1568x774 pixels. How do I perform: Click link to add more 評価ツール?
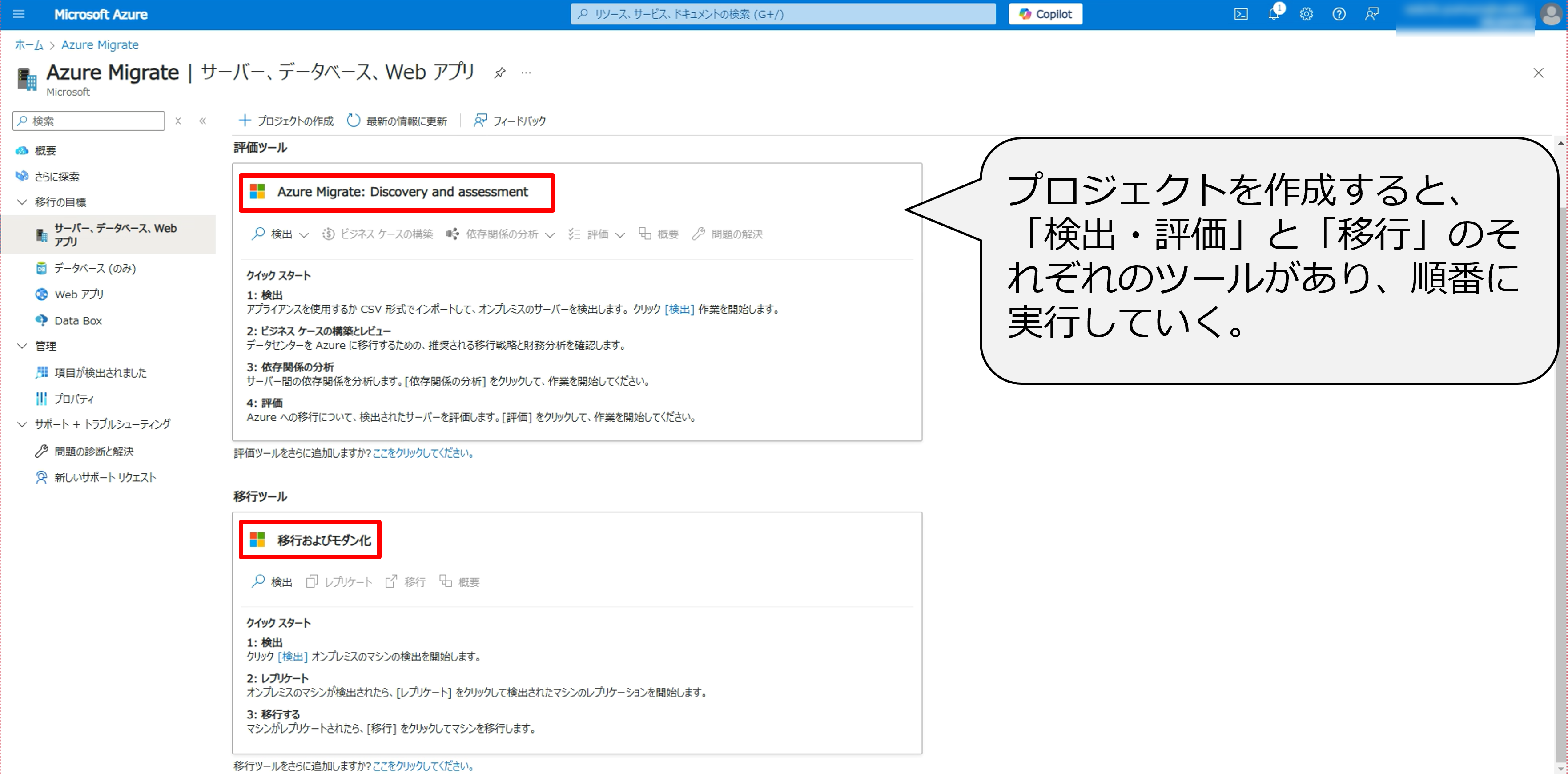tap(423, 453)
